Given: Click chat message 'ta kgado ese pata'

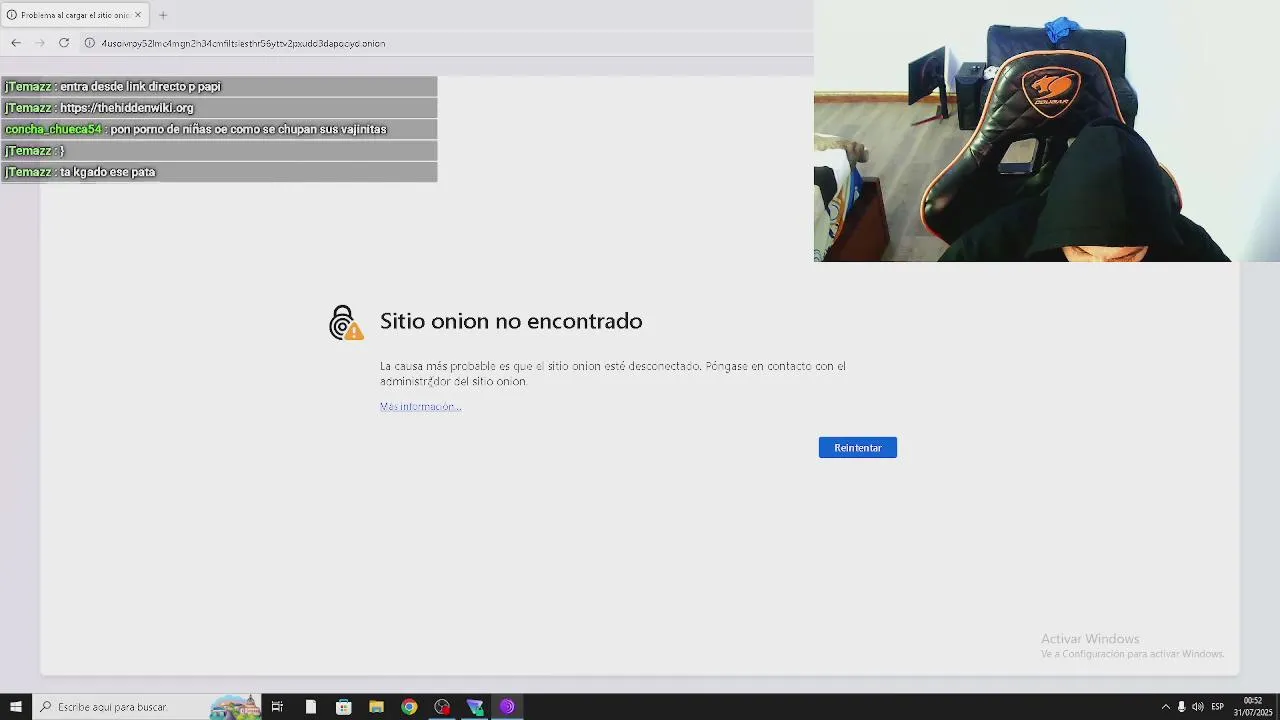Looking at the screenshot, I should [x=108, y=172].
